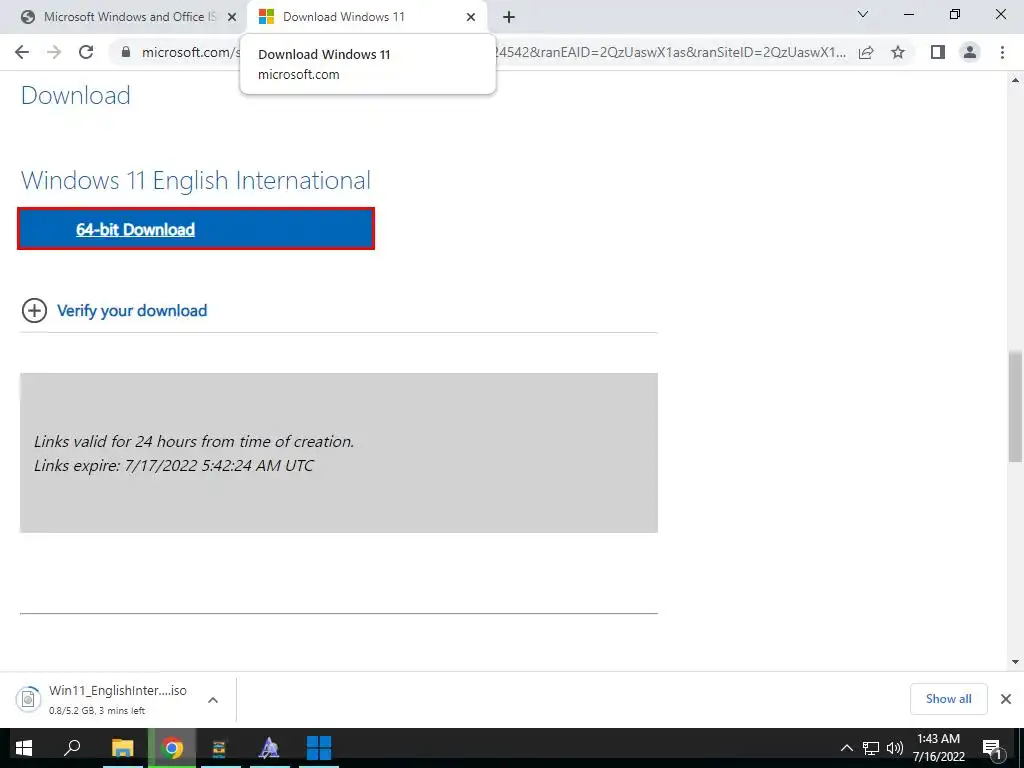Viewport: 1024px width, 768px height.
Task: Open Chrome side panel
Action: pyautogui.click(x=938, y=52)
